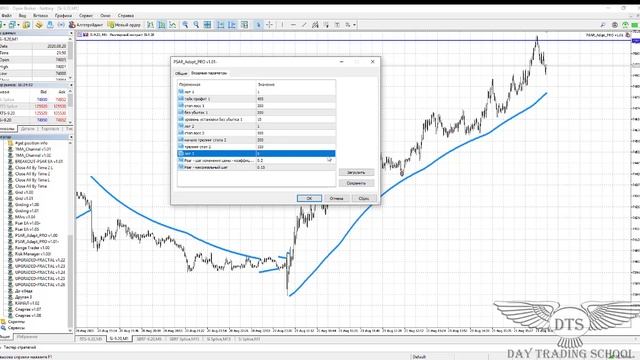Open the Скрипты folder in Navigator
The width and height of the screenshot is (640, 360).
16,322
